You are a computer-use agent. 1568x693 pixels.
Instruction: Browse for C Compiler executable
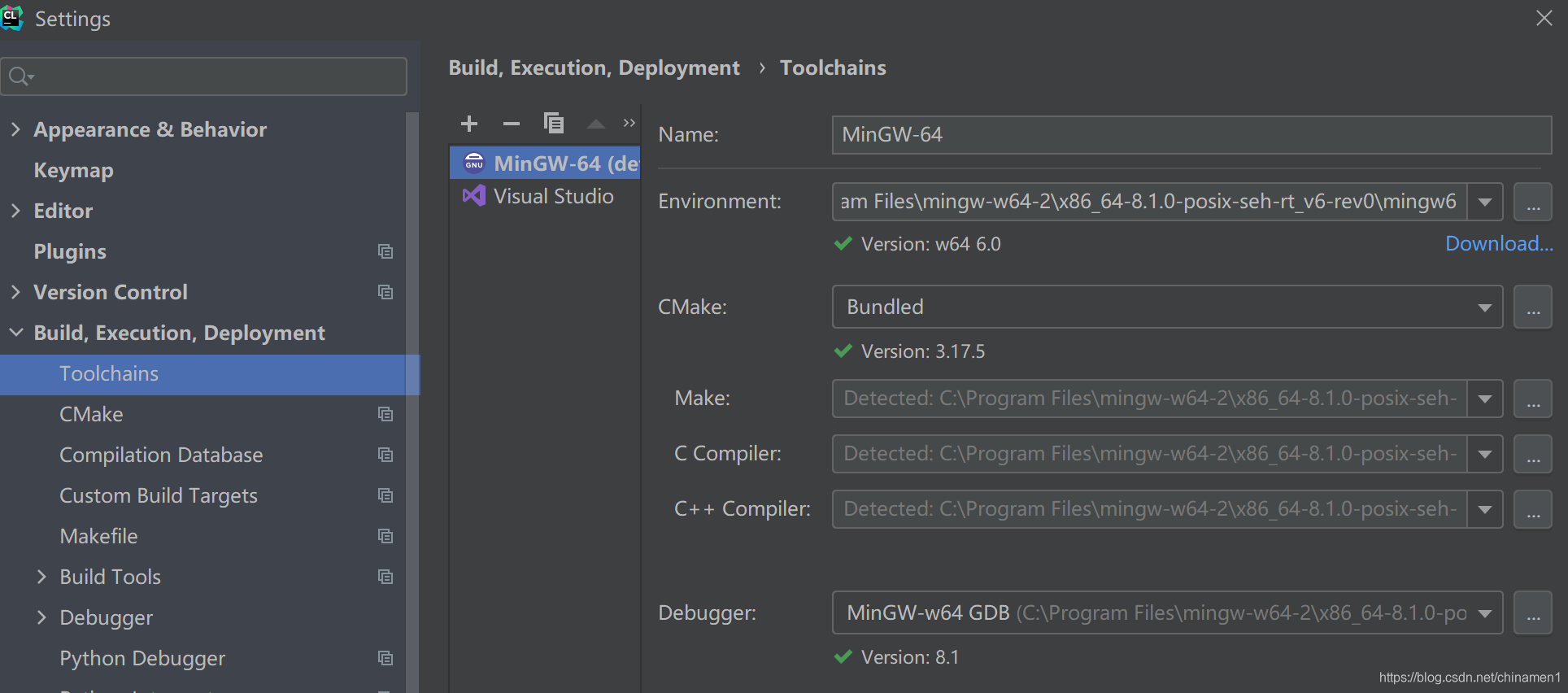pyautogui.click(x=1533, y=454)
